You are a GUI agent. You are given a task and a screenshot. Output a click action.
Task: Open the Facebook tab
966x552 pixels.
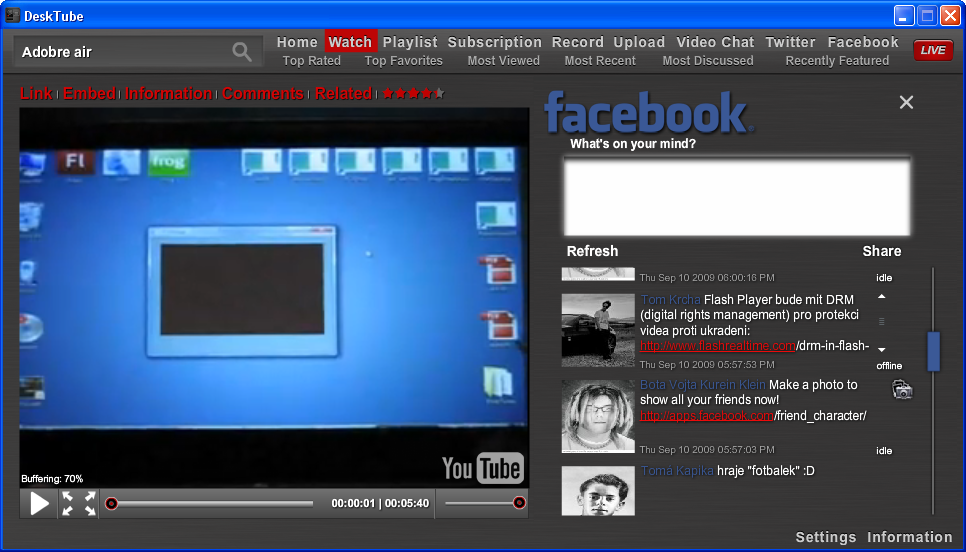click(862, 42)
